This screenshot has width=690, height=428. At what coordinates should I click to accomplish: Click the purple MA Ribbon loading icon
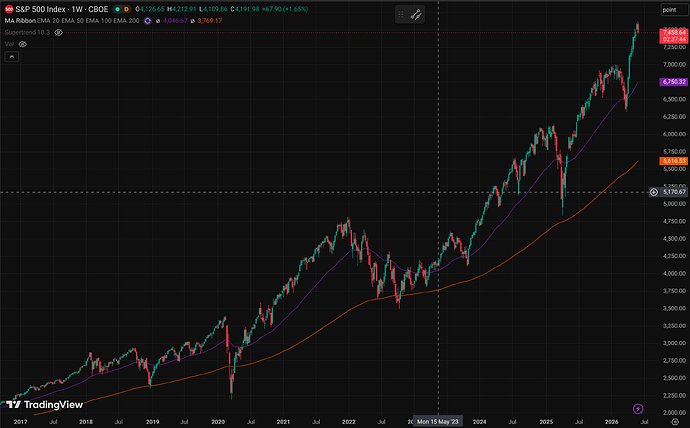pos(148,21)
